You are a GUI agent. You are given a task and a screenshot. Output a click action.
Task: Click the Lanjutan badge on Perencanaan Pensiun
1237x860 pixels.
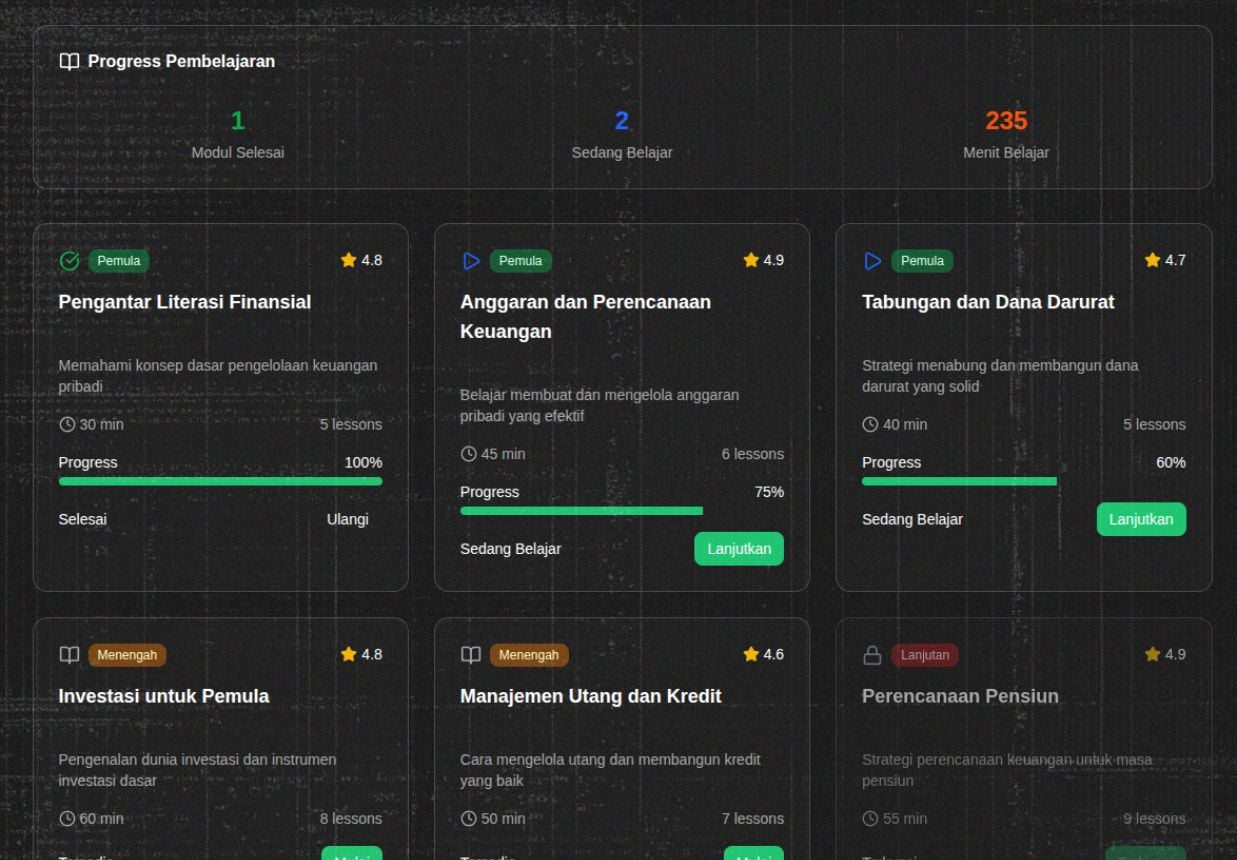pyautogui.click(x=925, y=655)
